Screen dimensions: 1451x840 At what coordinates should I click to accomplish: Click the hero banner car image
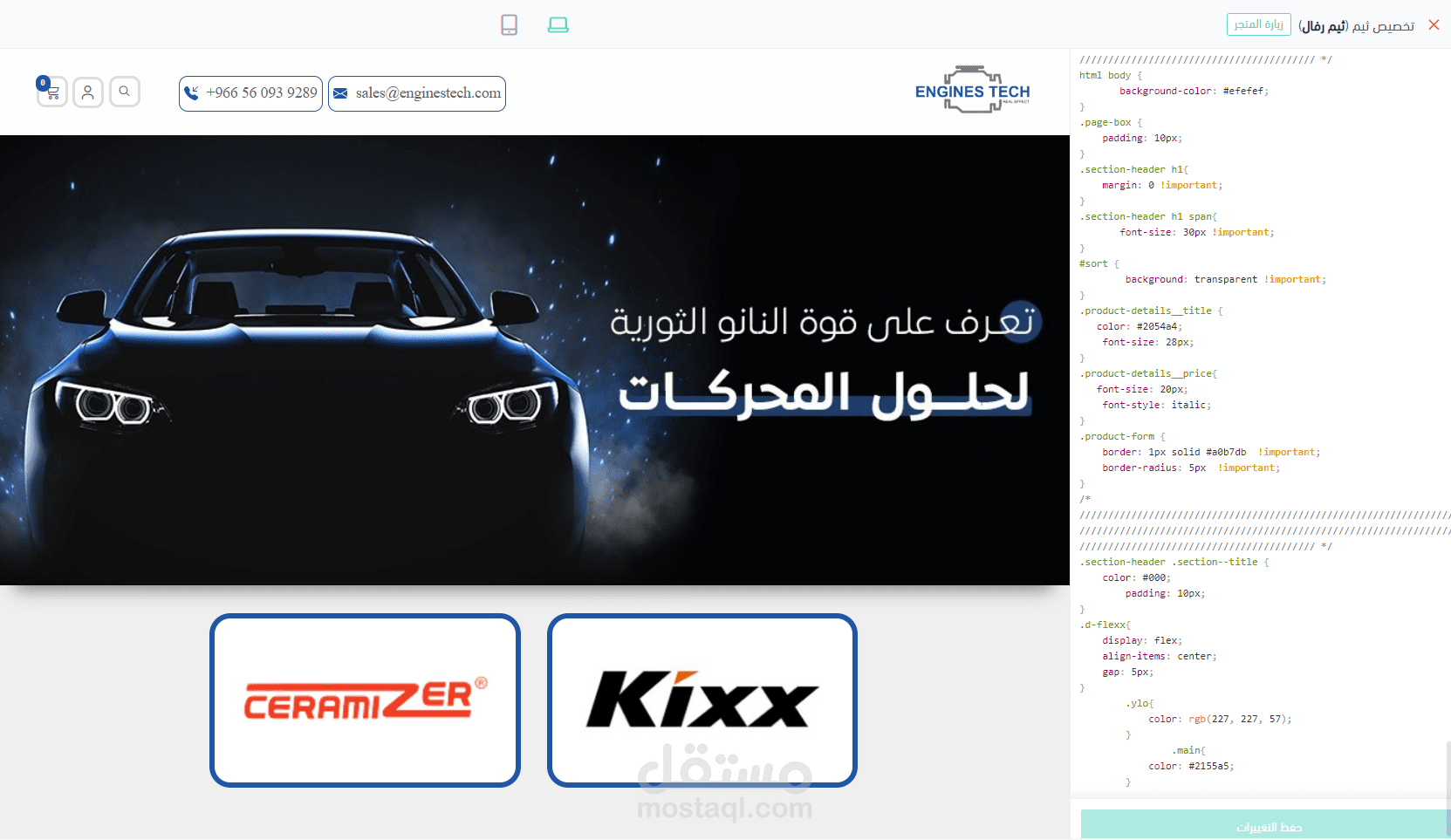(x=534, y=359)
